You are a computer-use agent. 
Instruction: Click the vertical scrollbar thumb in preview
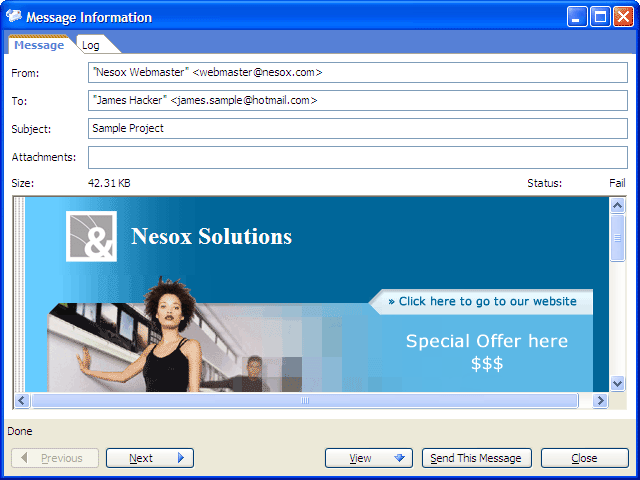pyautogui.click(x=618, y=238)
